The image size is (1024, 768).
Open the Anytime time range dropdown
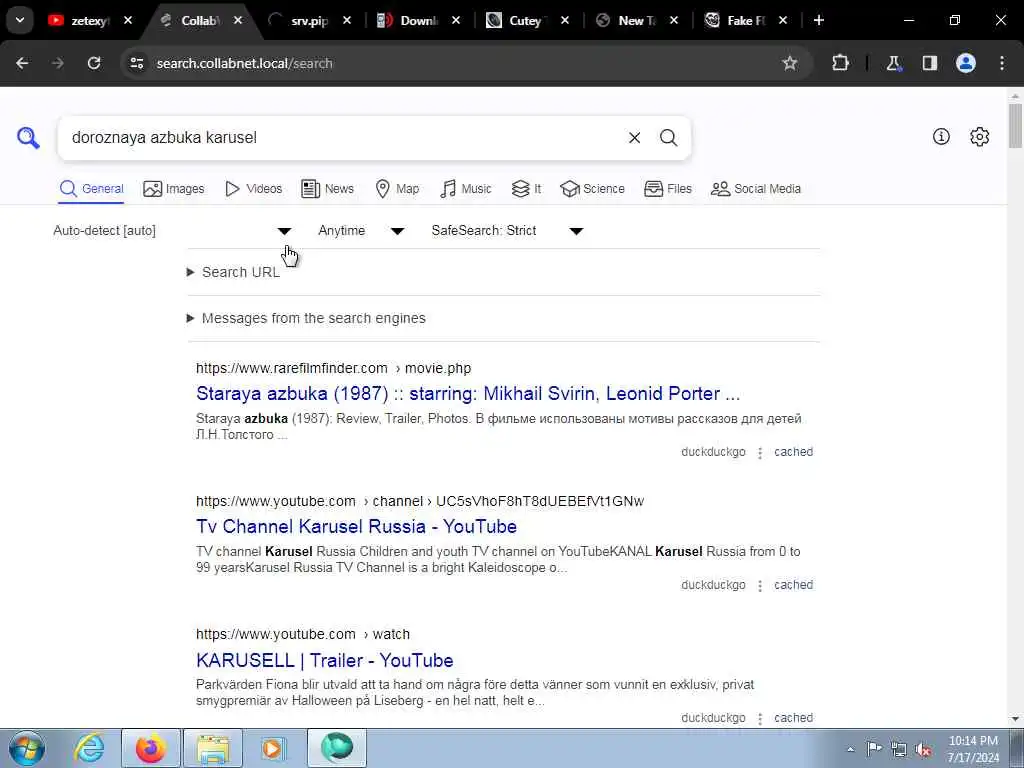click(361, 231)
